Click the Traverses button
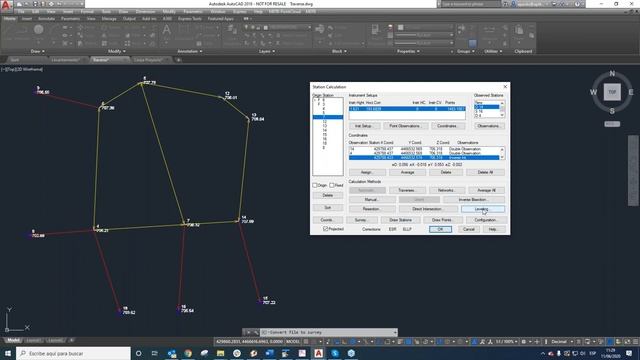Viewport: 640px width, 360px height. pyautogui.click(x=407, y=190)
